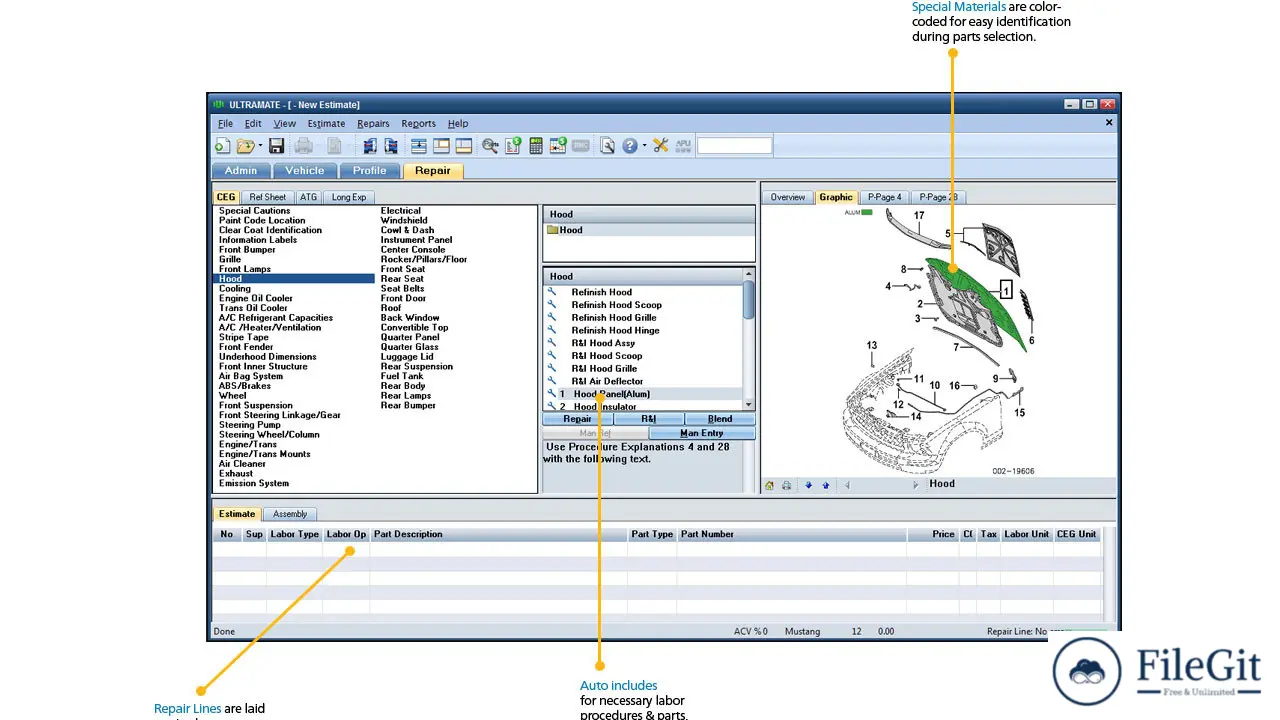Click the magnifier search icon in the toolbar
1280x720 pixels.
pyautogui.click(x=489, y=146)
